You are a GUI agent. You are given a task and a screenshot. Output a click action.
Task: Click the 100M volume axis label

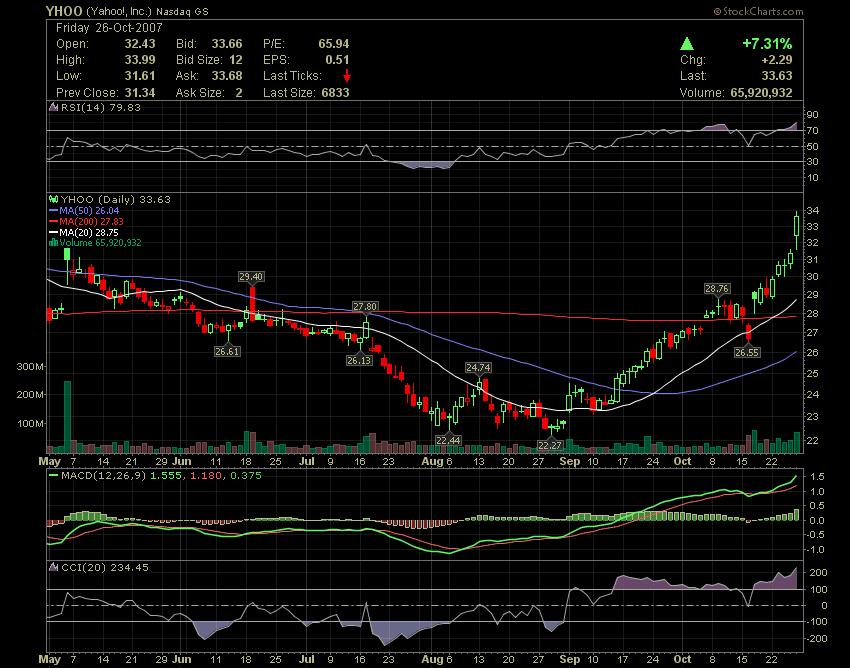point(30,423)
